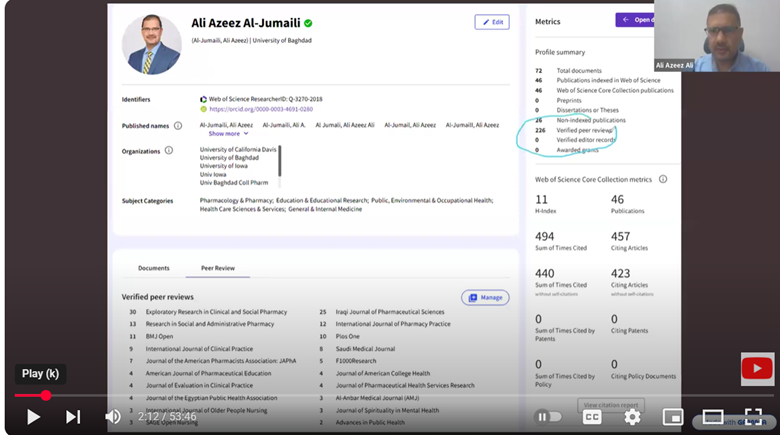Toggle the autoplay switch
This screenshot has height=435, width=780.
click(548, 417)
